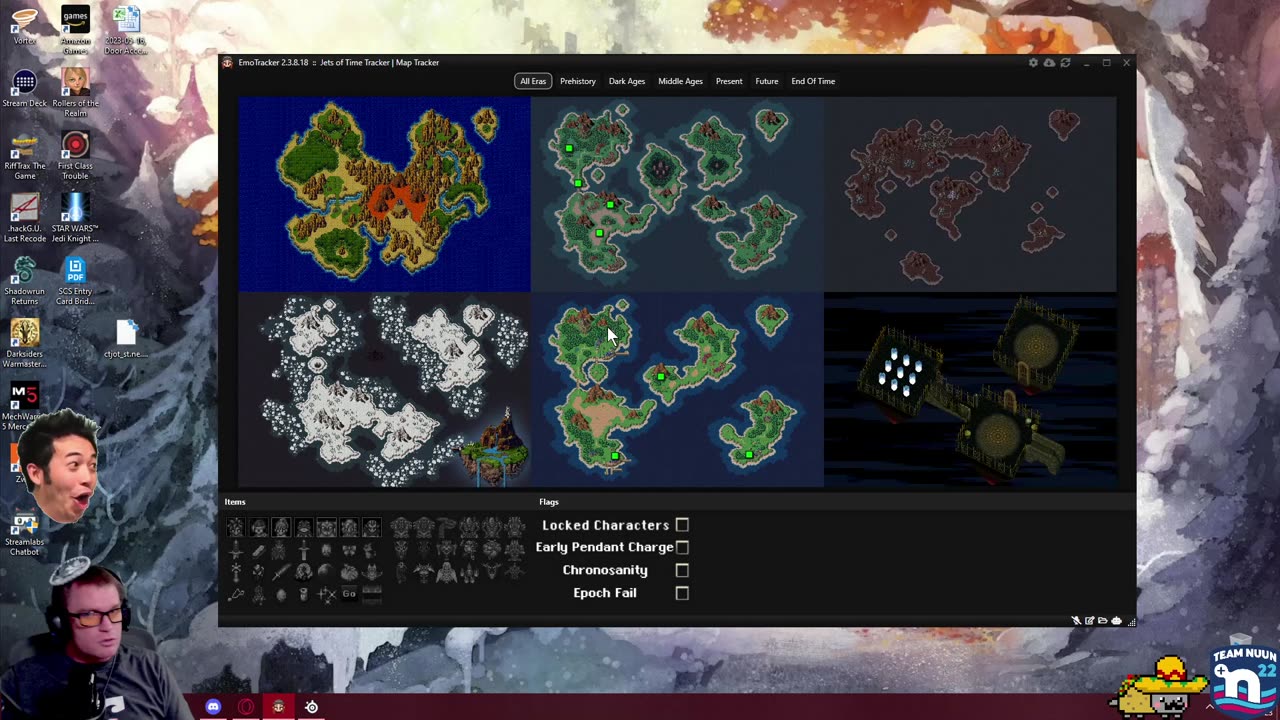Click the Go mode item icon
Image resolution: width=1280 pixels, height=720 pixels.
point(349,594)
